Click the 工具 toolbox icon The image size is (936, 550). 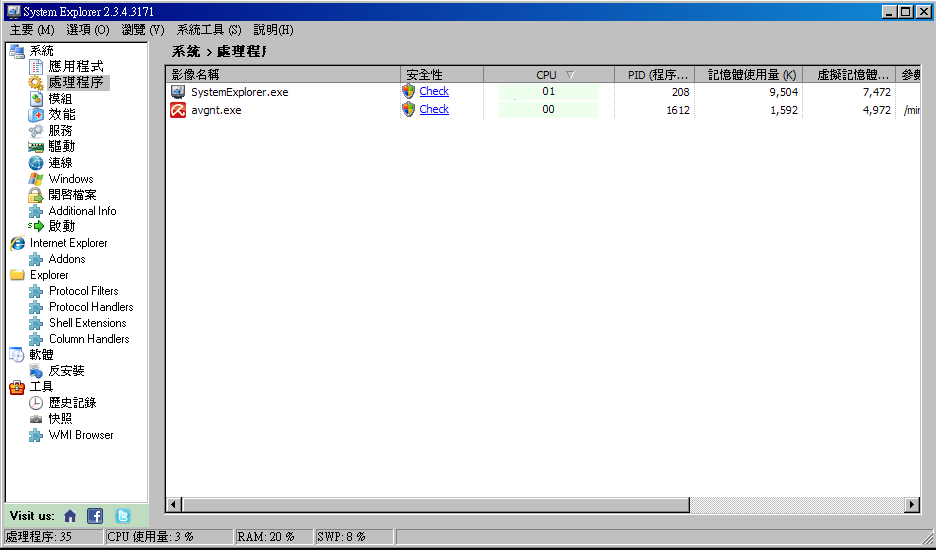pos(17,387)
